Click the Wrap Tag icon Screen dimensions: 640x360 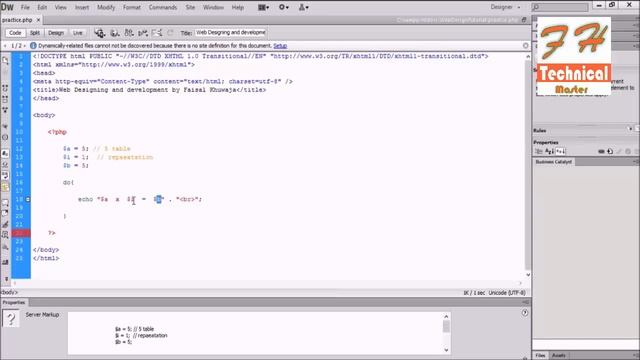5,224
